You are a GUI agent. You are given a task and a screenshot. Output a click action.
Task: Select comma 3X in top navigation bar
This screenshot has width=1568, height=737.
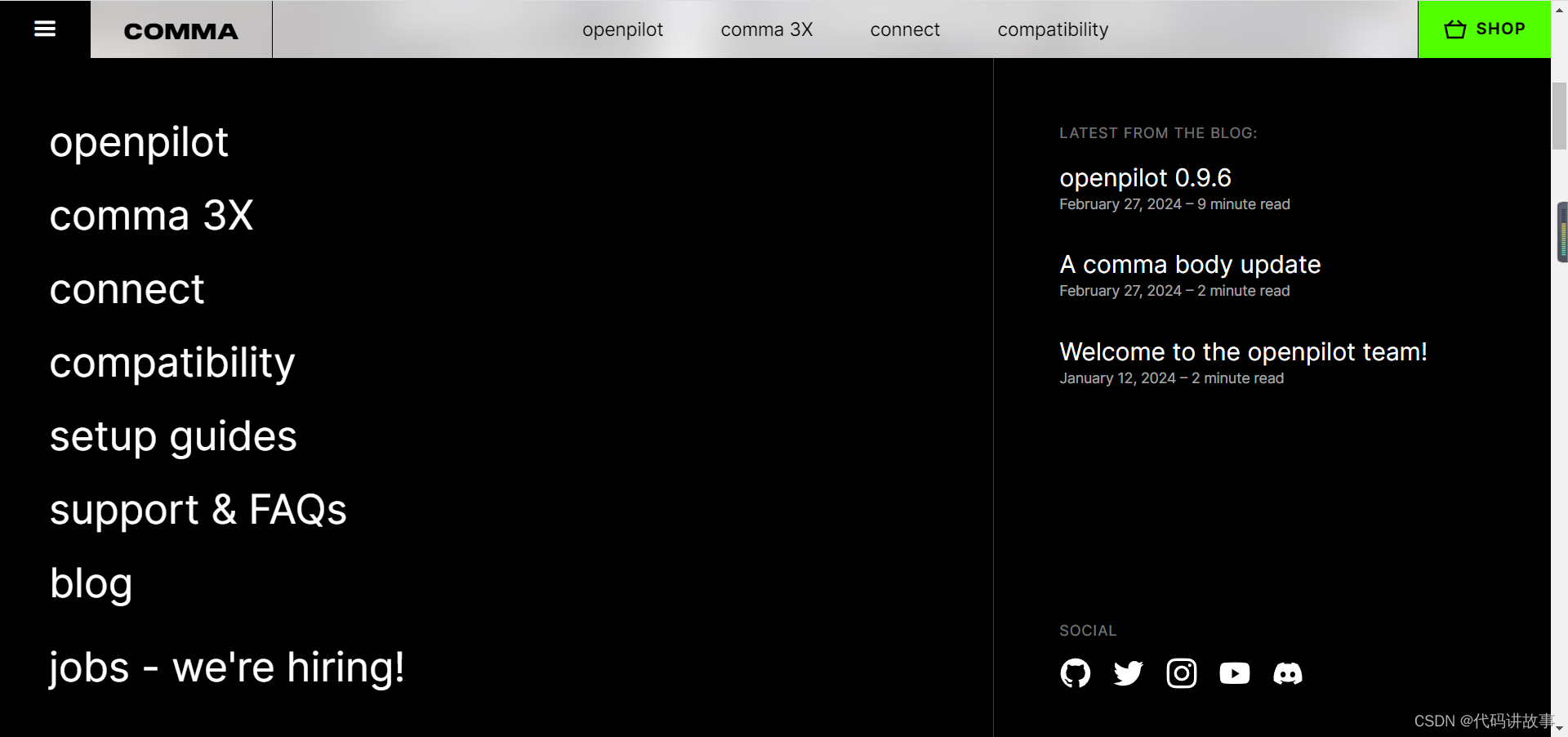click(x=766, y=29)
